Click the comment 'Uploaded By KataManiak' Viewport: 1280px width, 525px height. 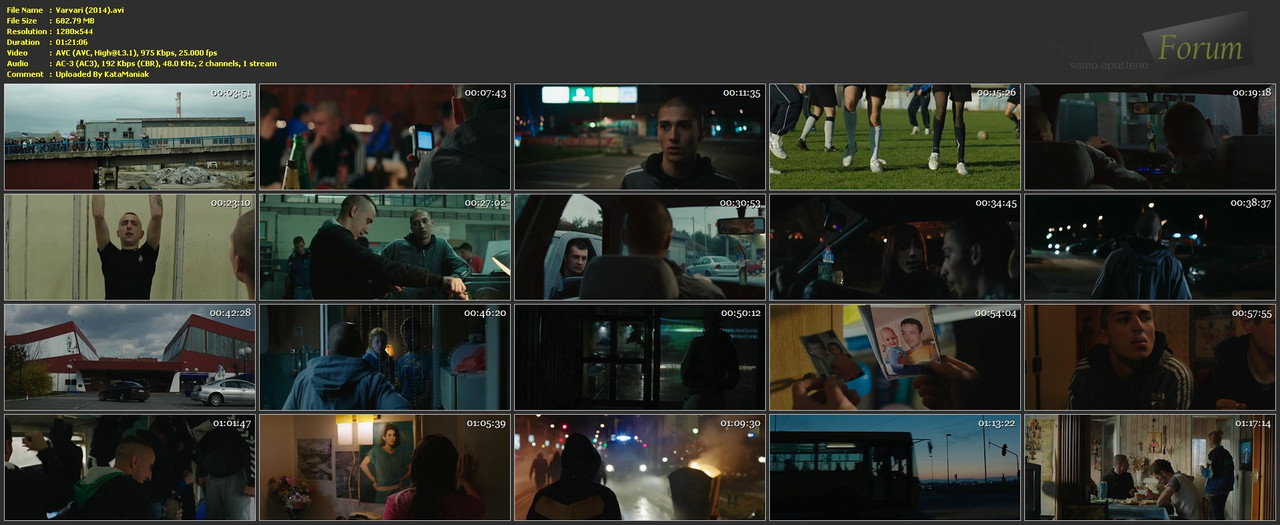(x=102, y=74)
